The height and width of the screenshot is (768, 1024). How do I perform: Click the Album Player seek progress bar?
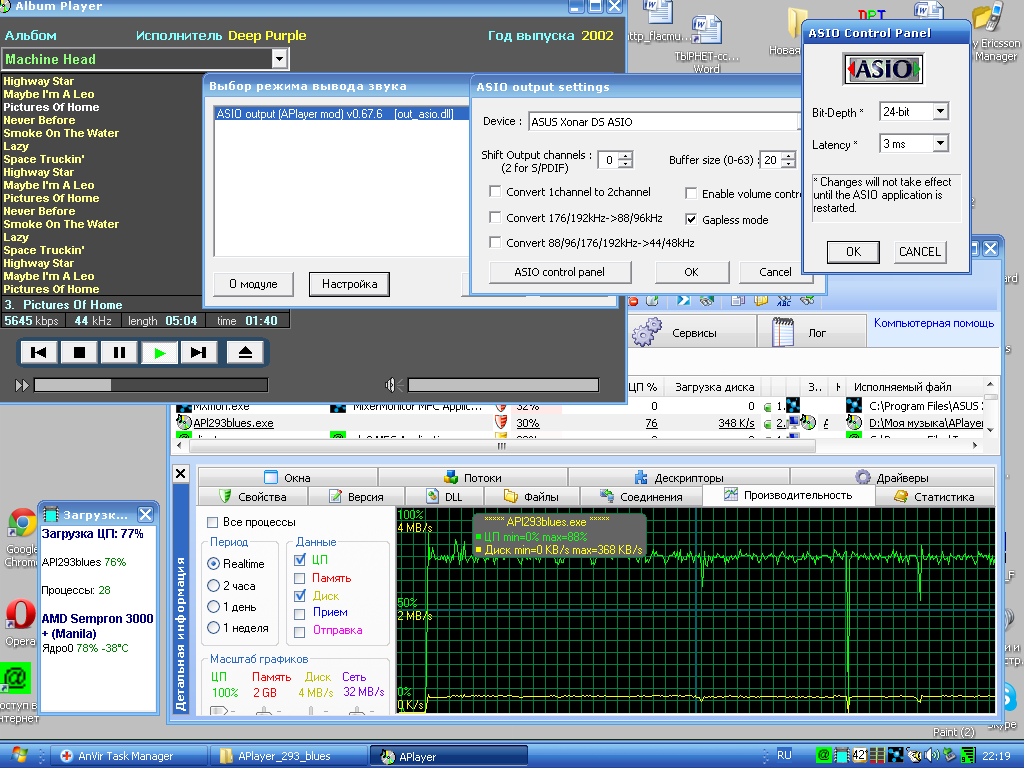click(151, 385)
